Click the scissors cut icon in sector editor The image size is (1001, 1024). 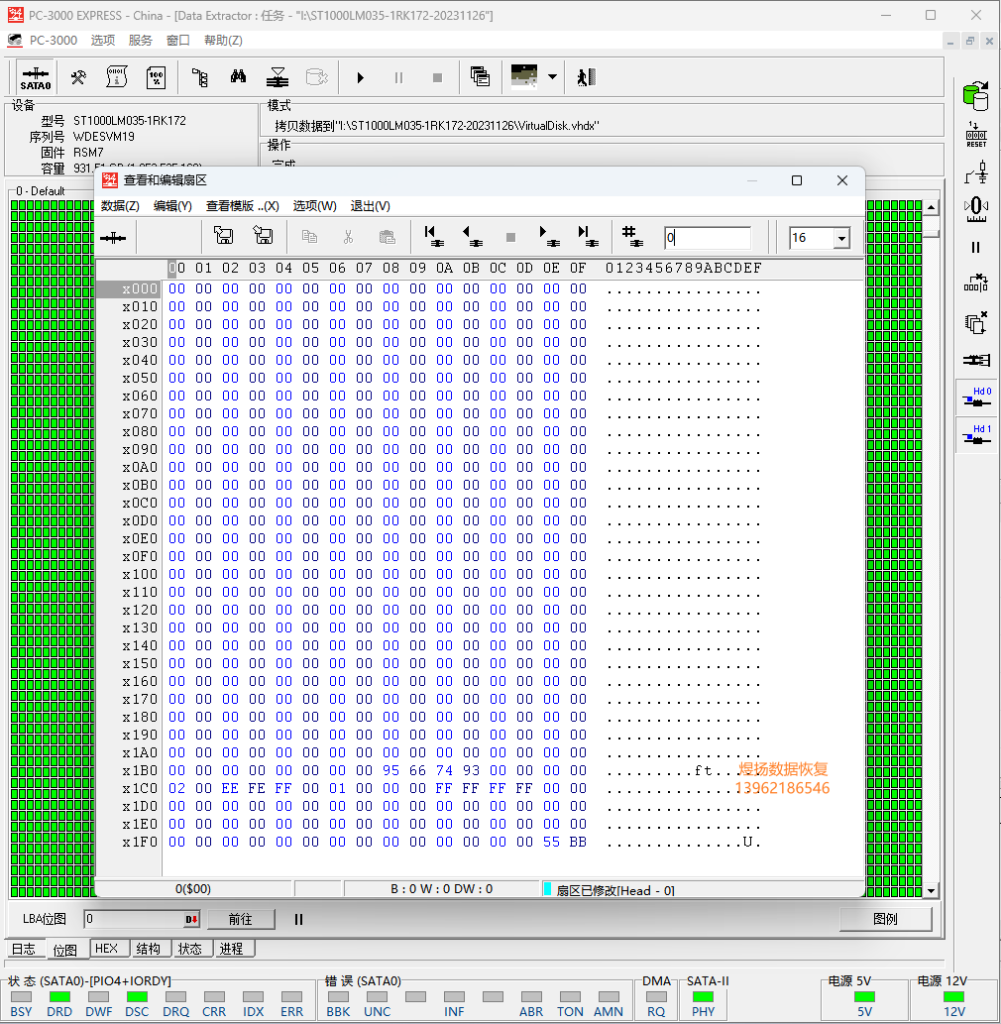click(349, 236)
